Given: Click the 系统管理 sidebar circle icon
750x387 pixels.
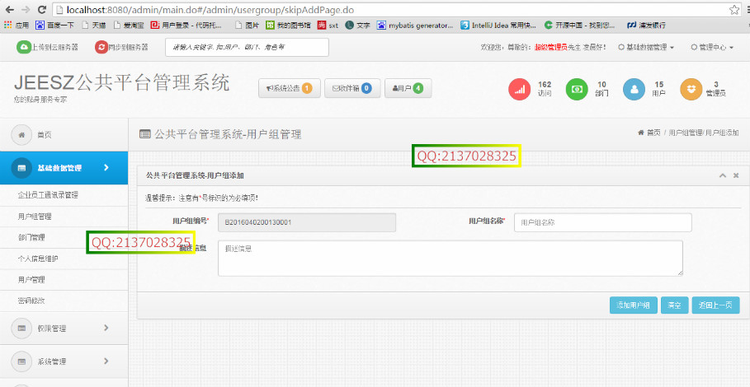Looking at the screenshot, I should [22, 361].
